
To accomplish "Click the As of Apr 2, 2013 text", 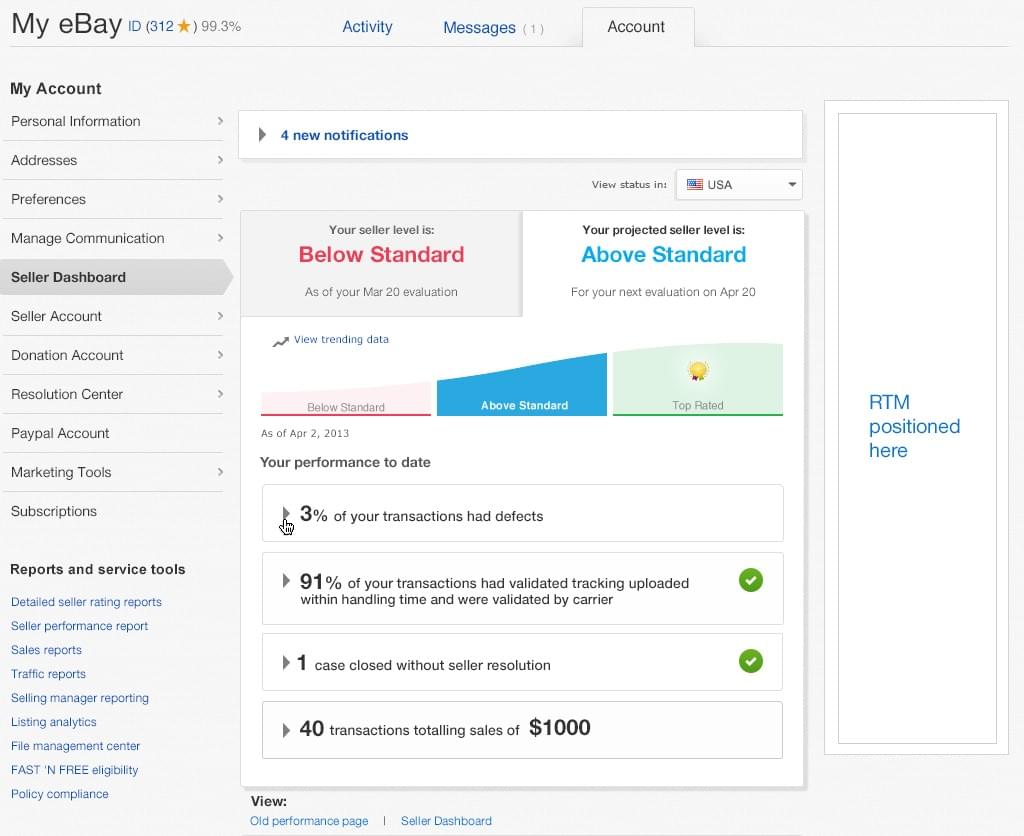I will click(304, 434).
